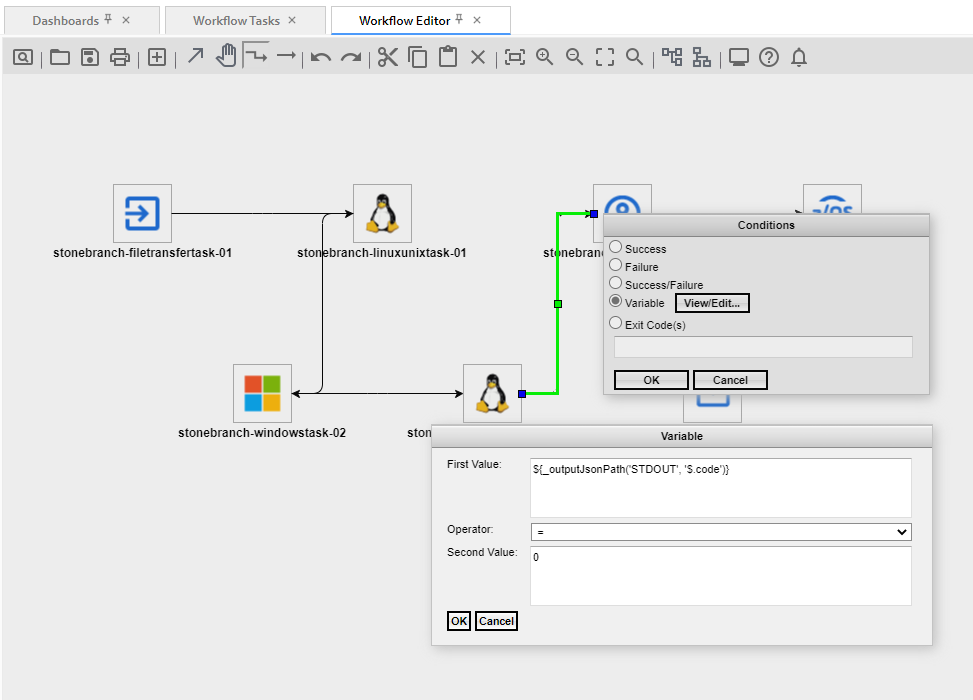The image size is (973, 700).
Task: Select the Failure condition option
Action: [616, 265]
